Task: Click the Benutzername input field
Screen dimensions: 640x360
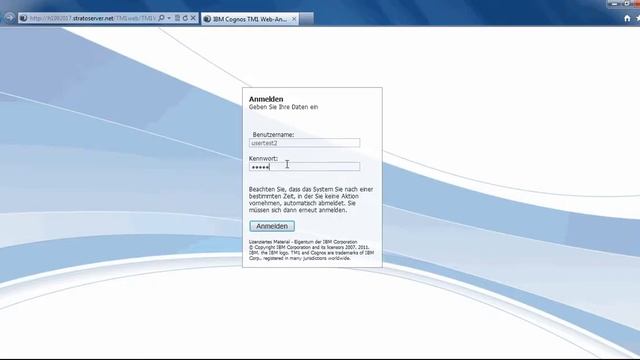Action: coord(304,143)
